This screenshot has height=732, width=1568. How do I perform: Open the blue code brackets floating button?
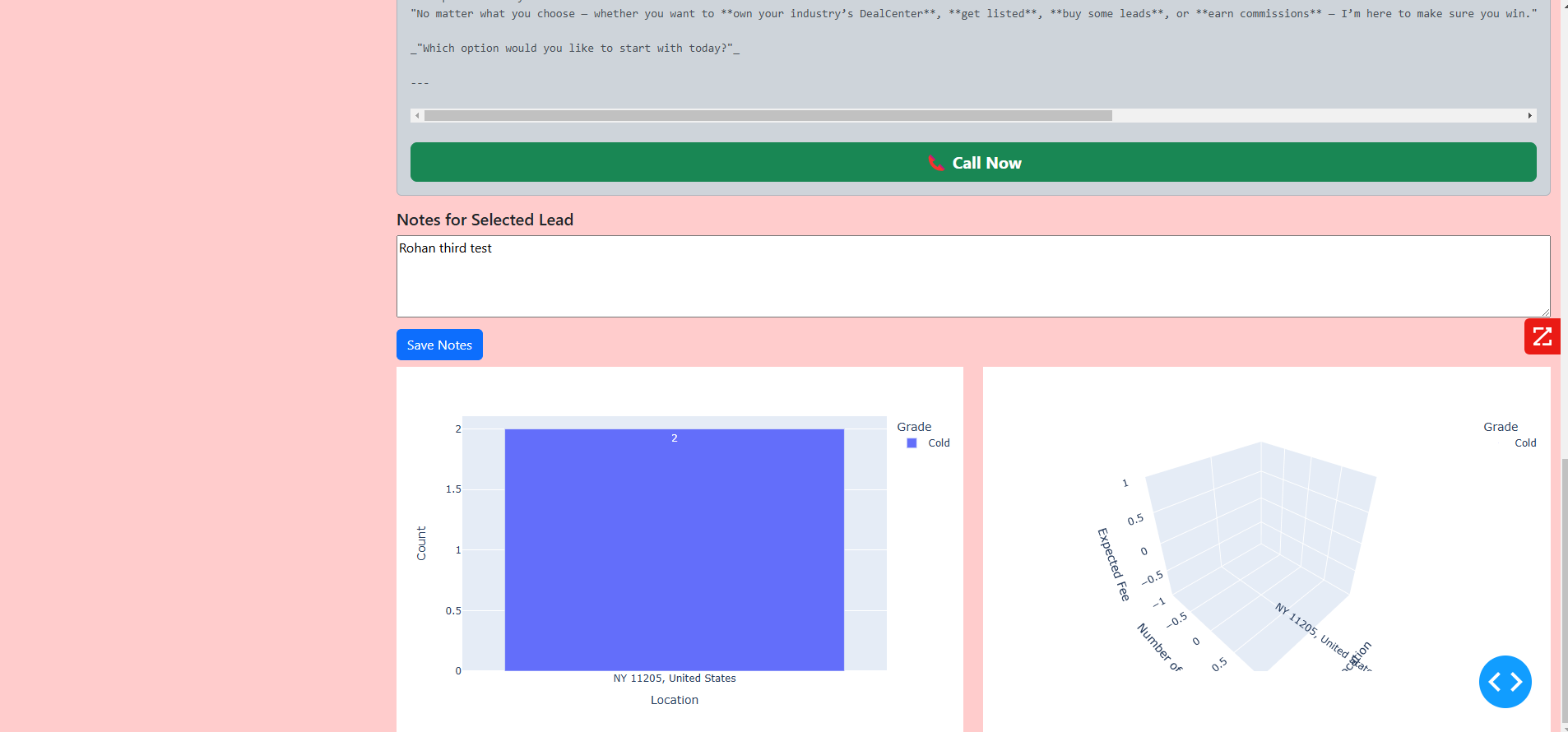coord(1505,682)
